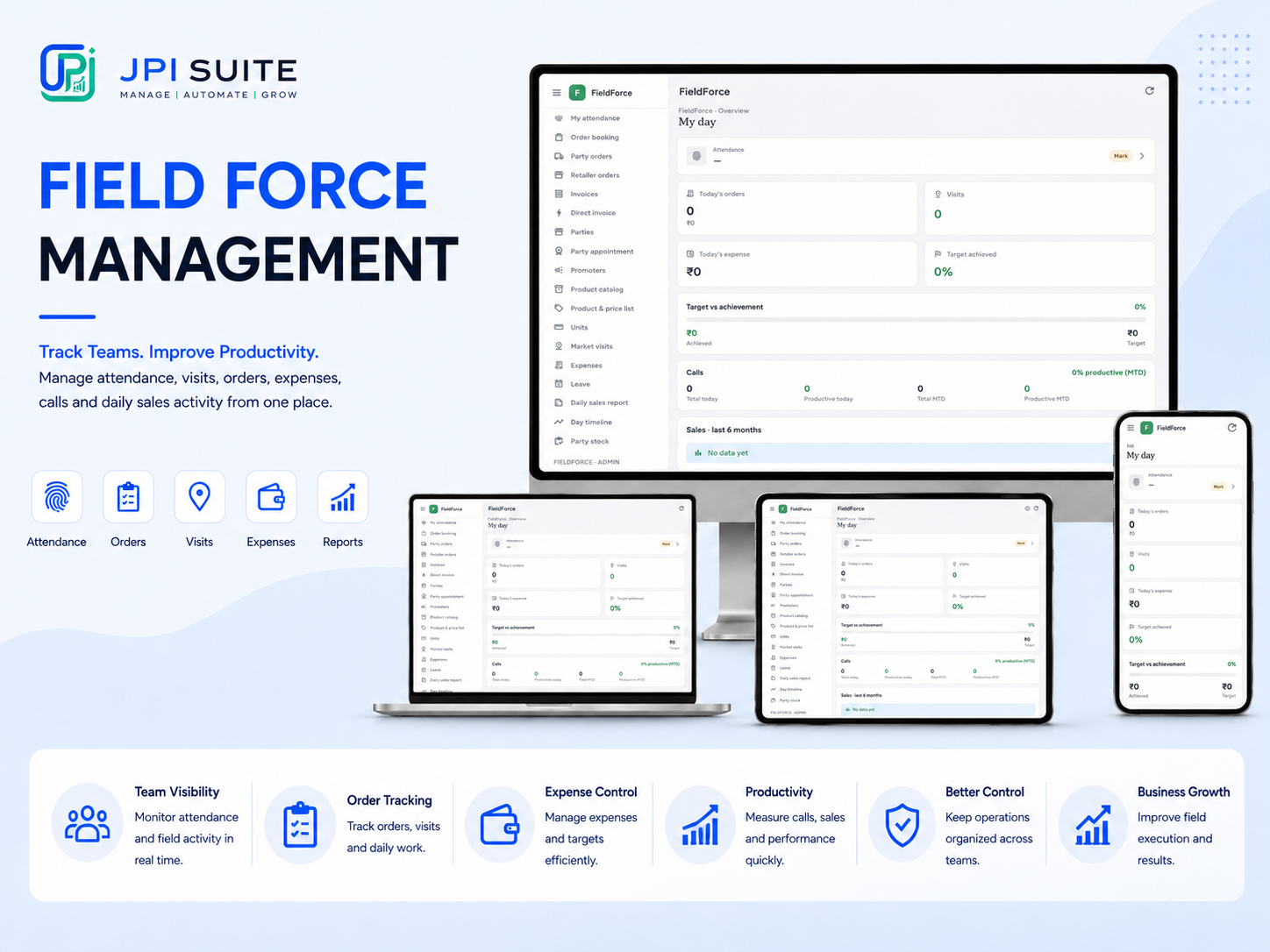The width and height of the screenshot is (1270, 952).
Task: Click the Day timeline trend icon on monitor
Action: coord(559,422)
